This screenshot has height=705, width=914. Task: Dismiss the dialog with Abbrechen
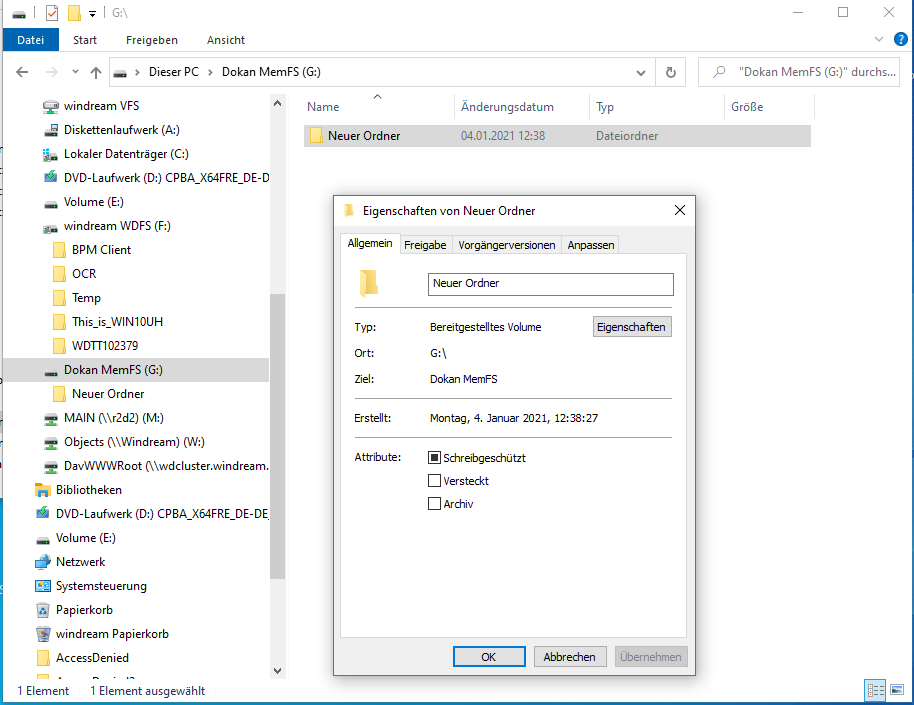pyautogui.click(x=569, y=656)
